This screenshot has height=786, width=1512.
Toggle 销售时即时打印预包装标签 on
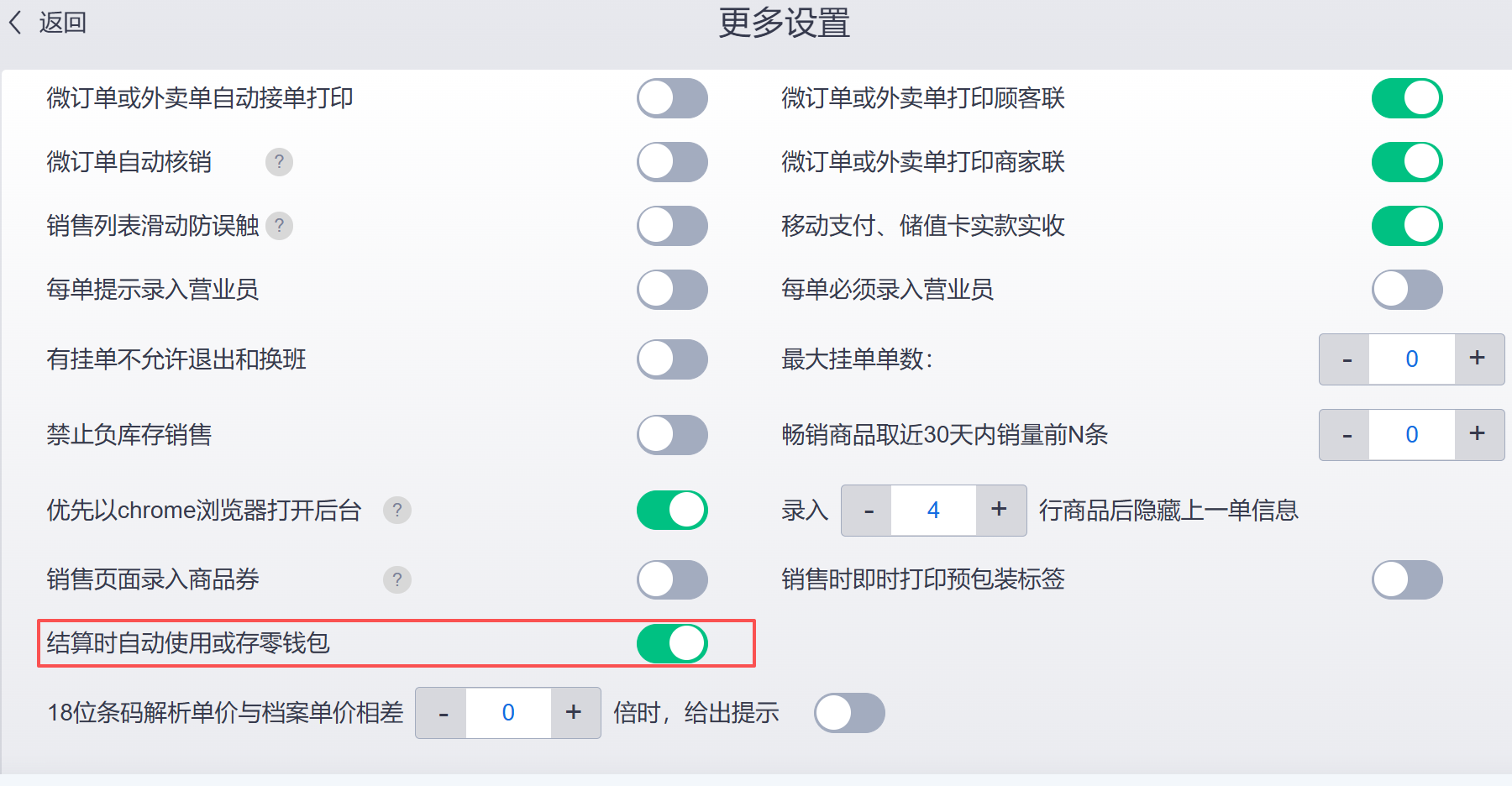coord(1407,579)
